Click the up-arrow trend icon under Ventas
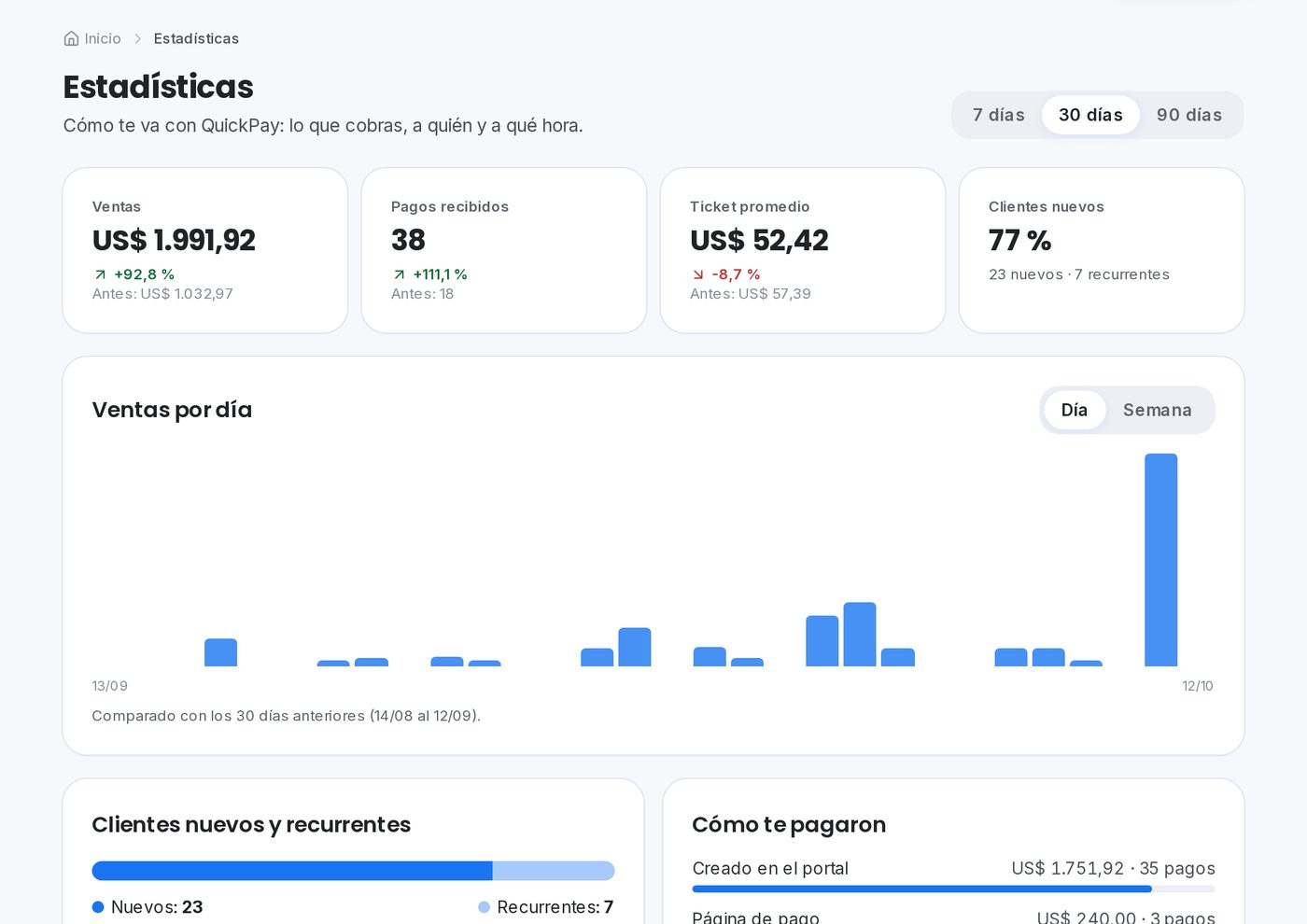1307x924 pixels. coord(100,274)
